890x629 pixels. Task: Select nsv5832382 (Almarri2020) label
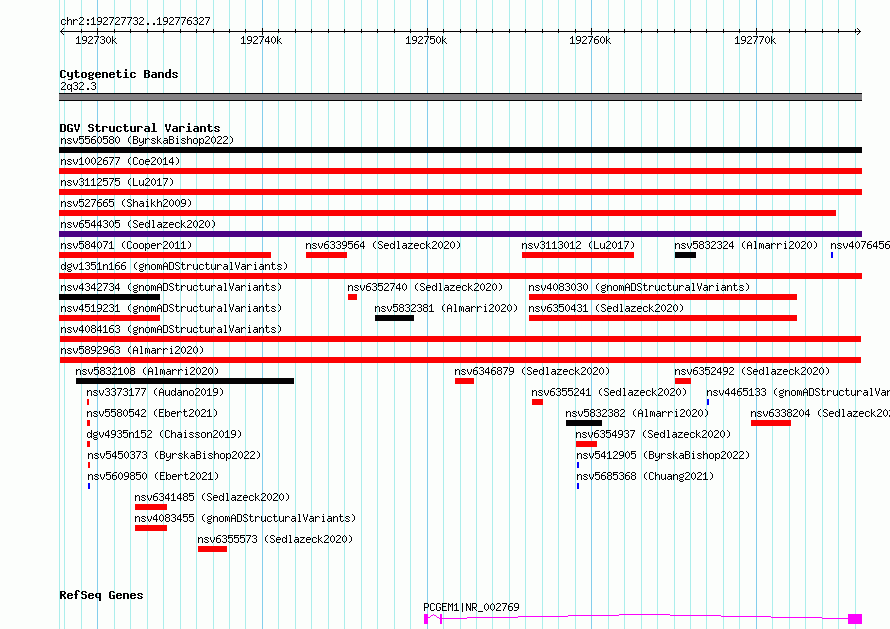click(x=637, y=413)
